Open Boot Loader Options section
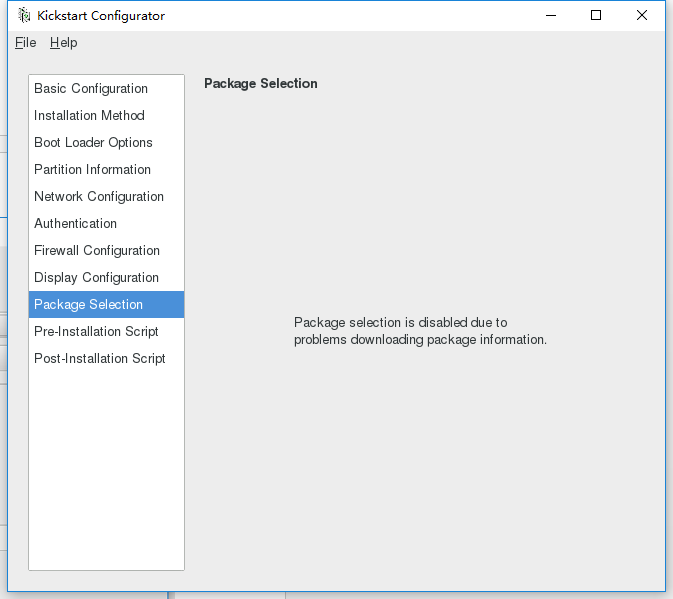The height and width of the screenshot is (599, 673). click(x=93, y=143)
